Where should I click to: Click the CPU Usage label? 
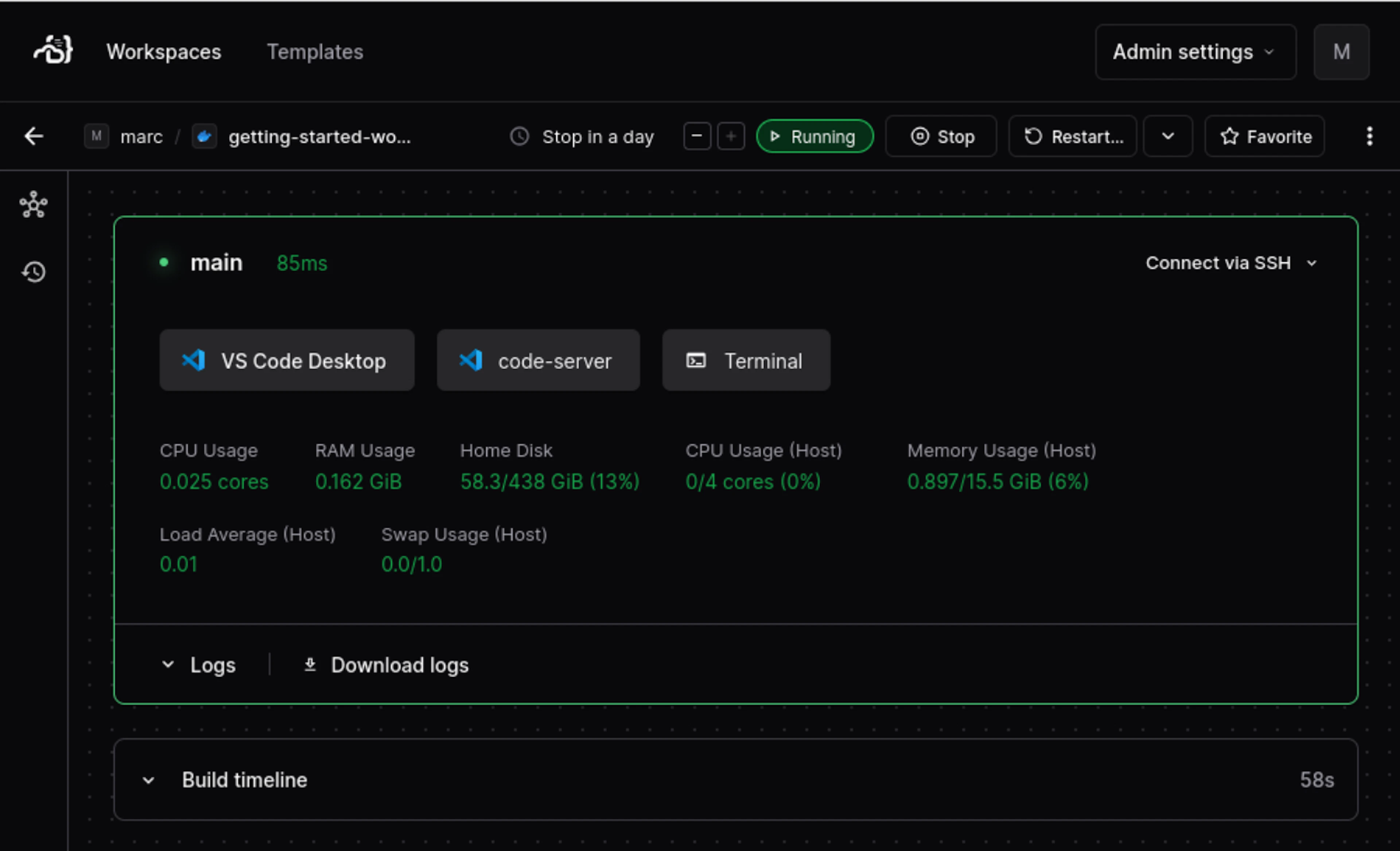(209, 450)
